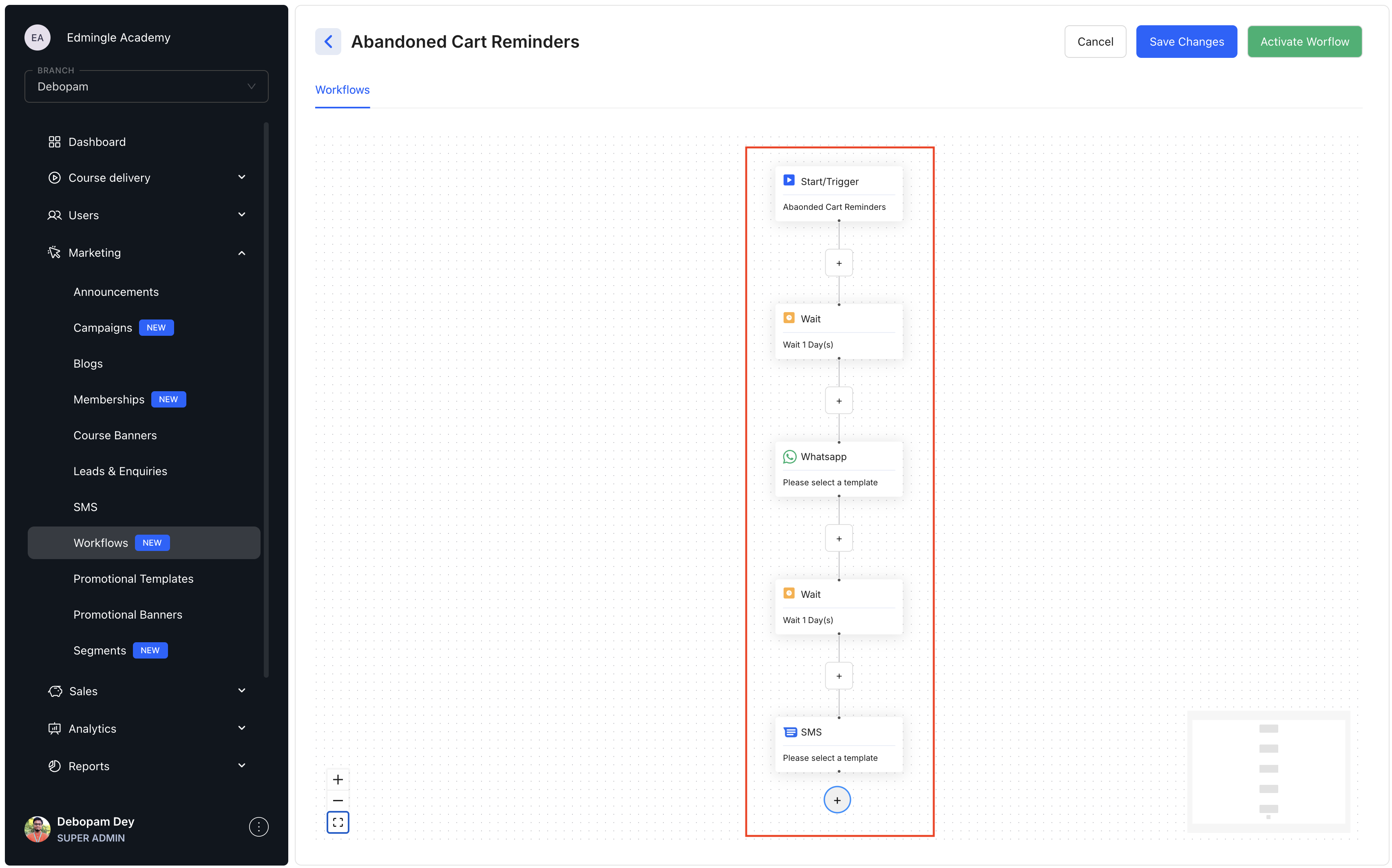
Task: Click the Whatsapp node icon
Action: tap(790, 456)
